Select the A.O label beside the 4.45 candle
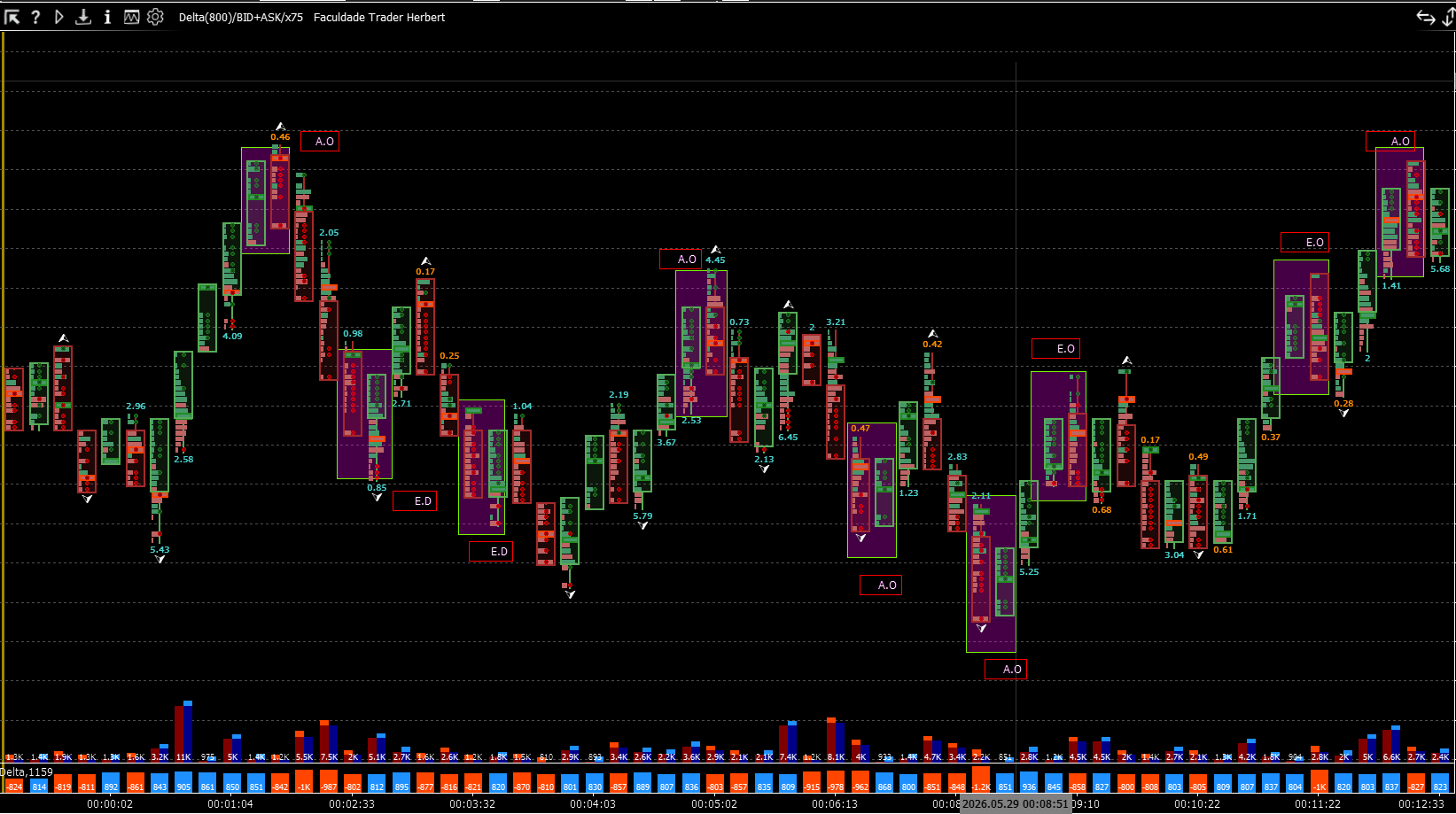 pyautogui.click(x=681, y=259)
